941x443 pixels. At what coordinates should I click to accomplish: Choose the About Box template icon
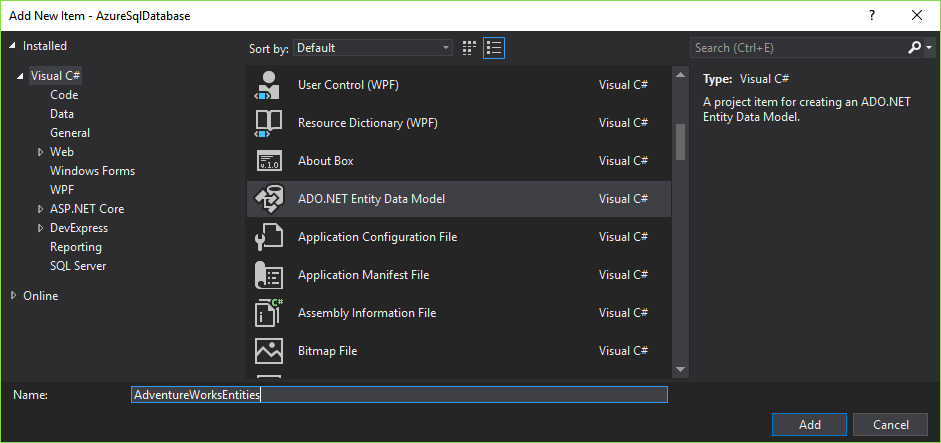tap(268, 161)
